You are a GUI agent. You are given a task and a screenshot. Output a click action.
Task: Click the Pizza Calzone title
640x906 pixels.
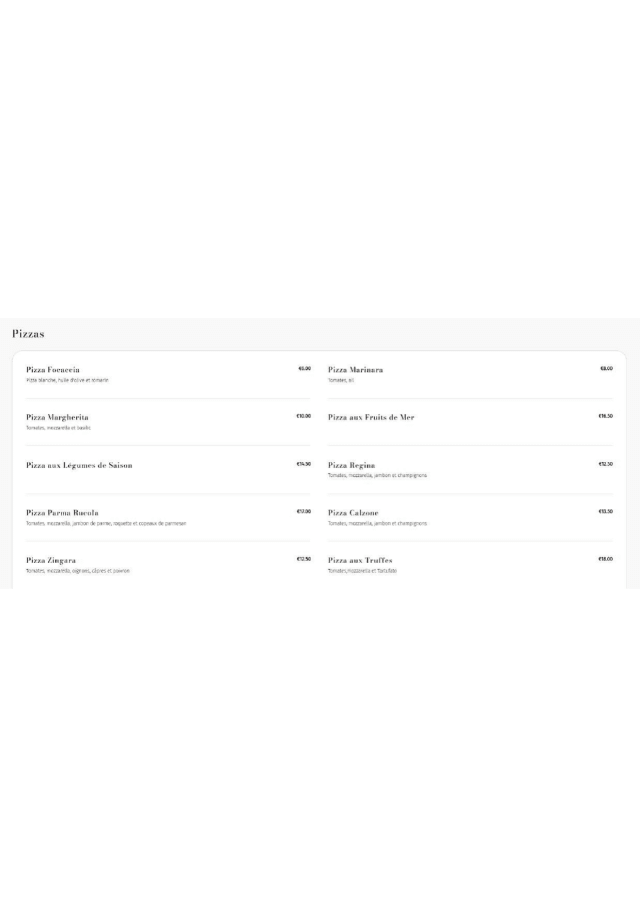(353, 513)
